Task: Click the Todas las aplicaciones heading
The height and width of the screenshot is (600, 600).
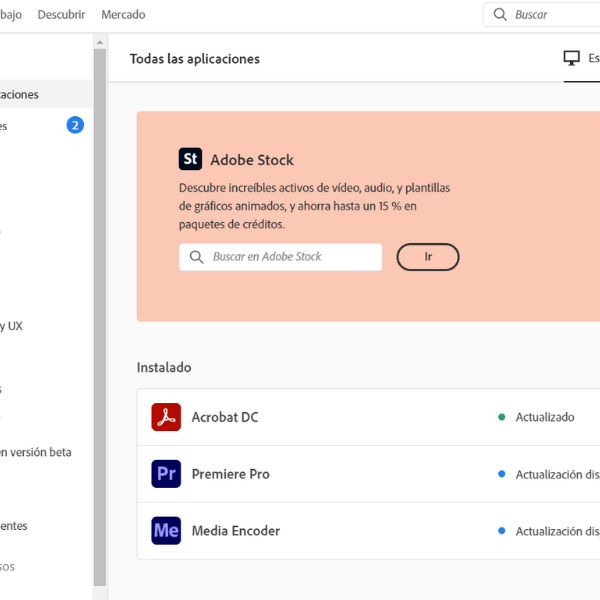Action: 195,59
